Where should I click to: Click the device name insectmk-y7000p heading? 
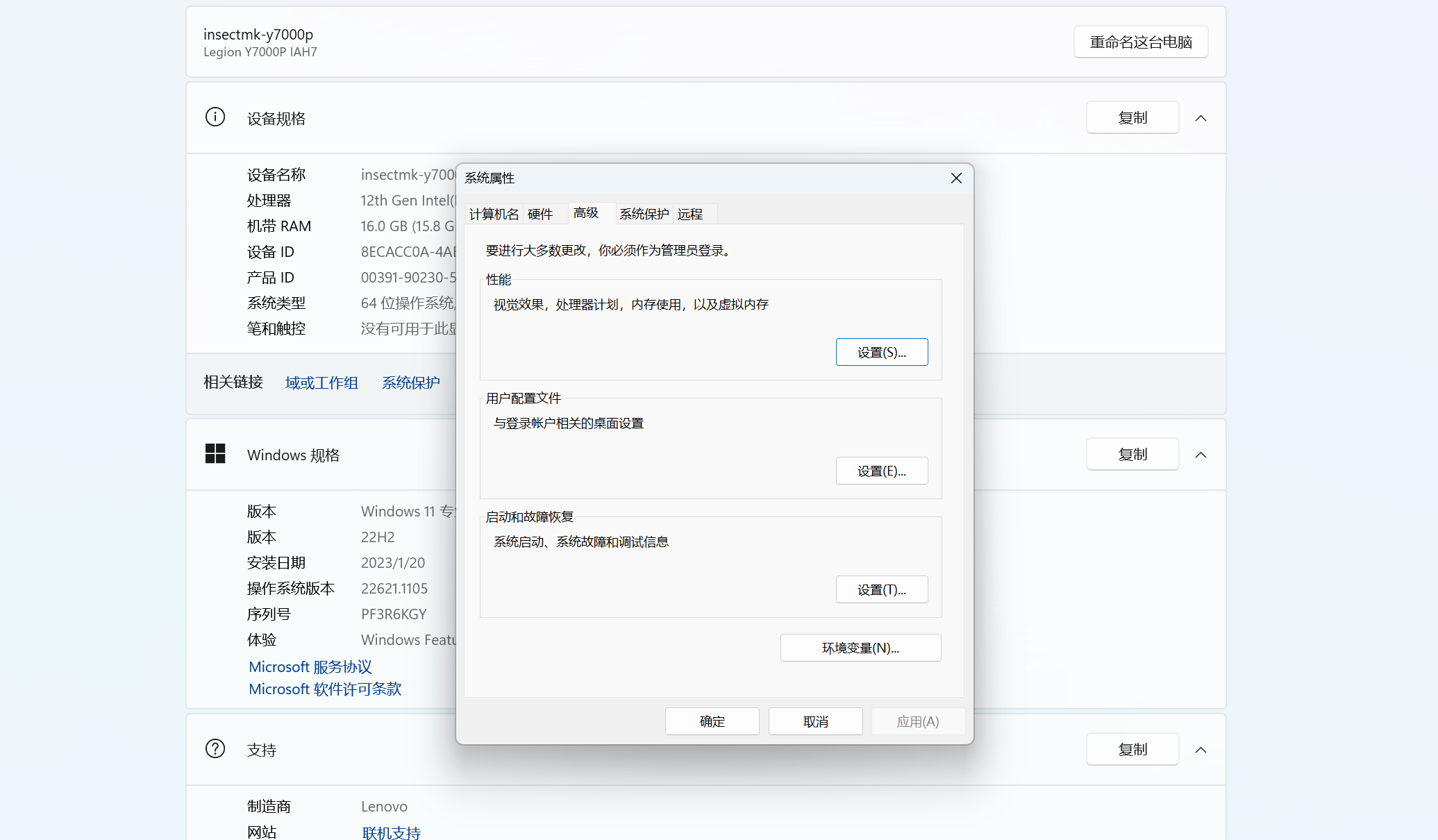[258, 34]
